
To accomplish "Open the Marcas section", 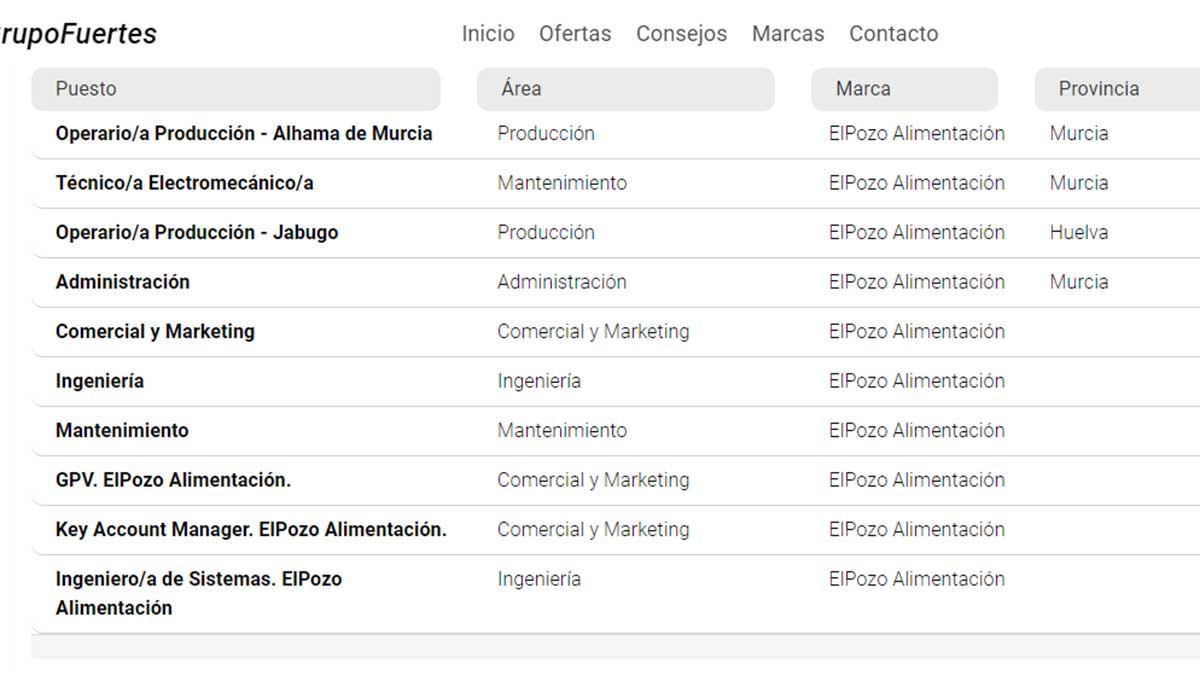I will point(788,33).
